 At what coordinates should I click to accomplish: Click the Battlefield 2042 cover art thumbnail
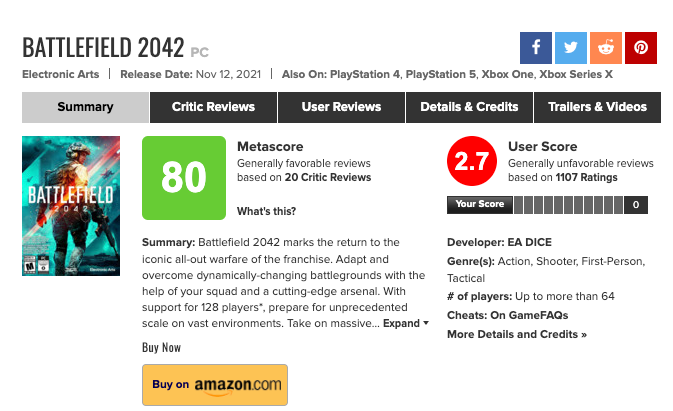pyautogui.click(x=71, y=206)
